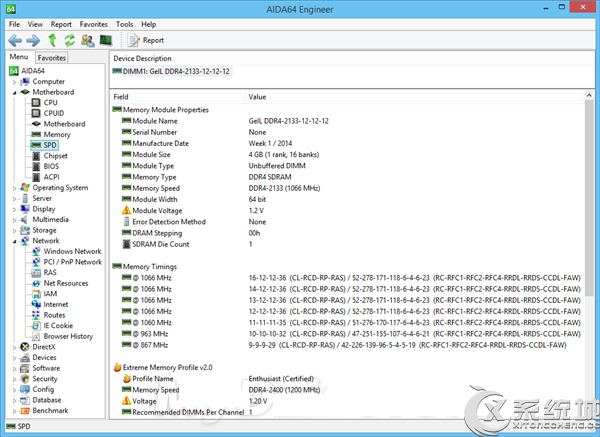This screenshot has height=437, width=600.
Task: Select the ACPI item icon
Action: pos(36,177)
